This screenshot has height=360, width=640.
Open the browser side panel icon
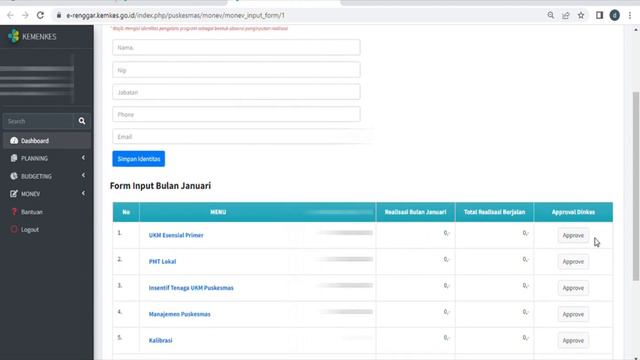599,16
